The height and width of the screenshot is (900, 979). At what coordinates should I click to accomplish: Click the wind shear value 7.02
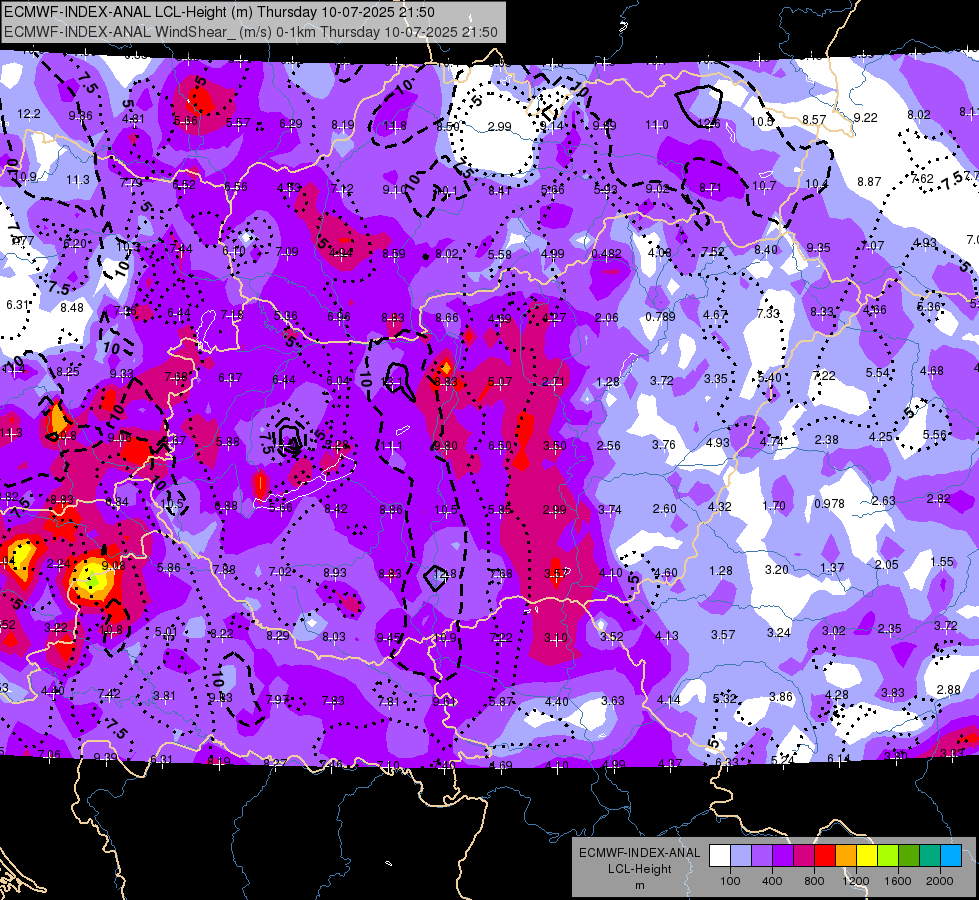point(280,571)
